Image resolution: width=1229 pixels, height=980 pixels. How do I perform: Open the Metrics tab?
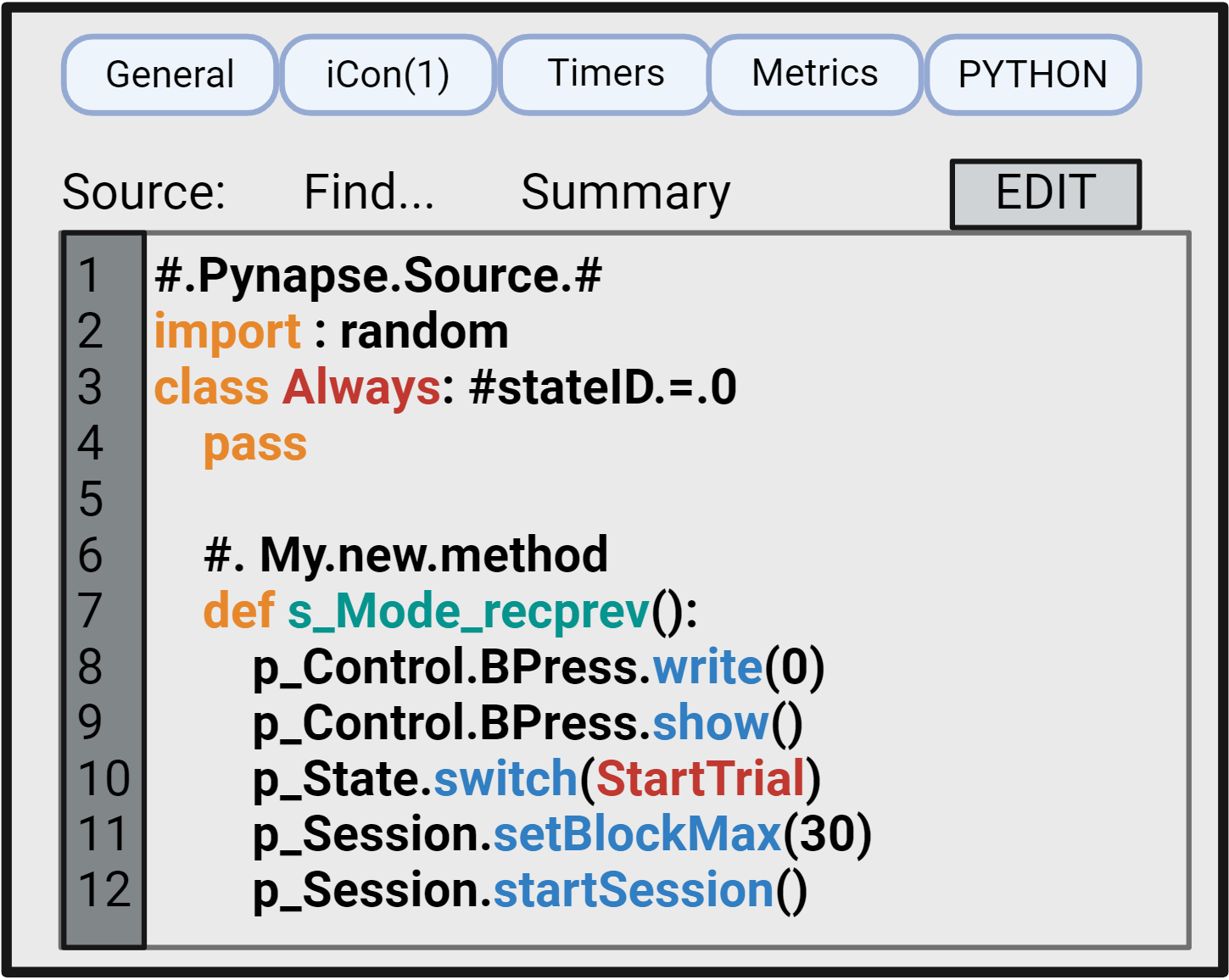pyautogui.click(x=815, y=74)
